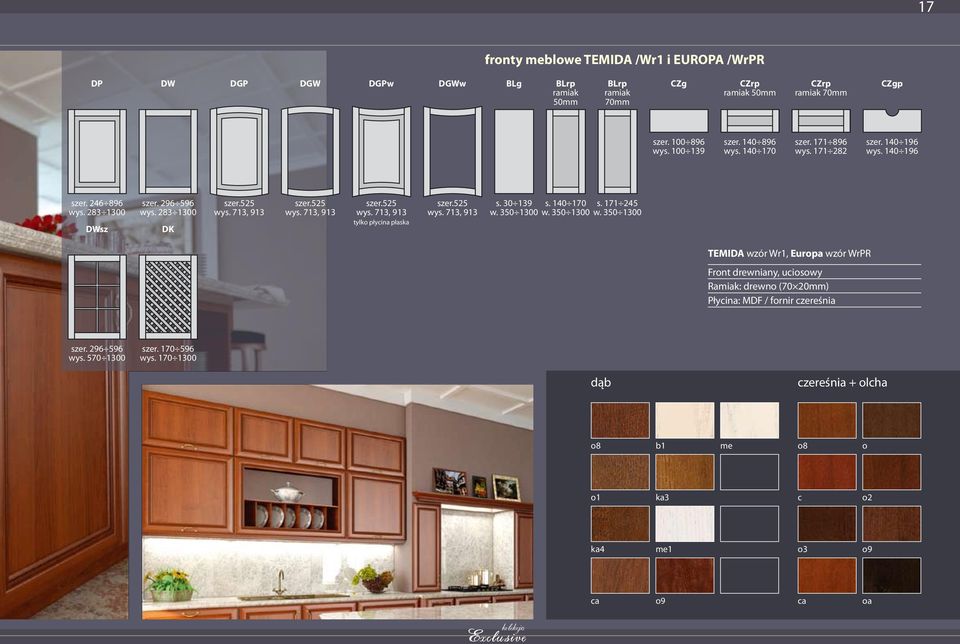Pick the me1 white swatch
Image resolution: width=960 pixels, height=644 pixels.
684,523
